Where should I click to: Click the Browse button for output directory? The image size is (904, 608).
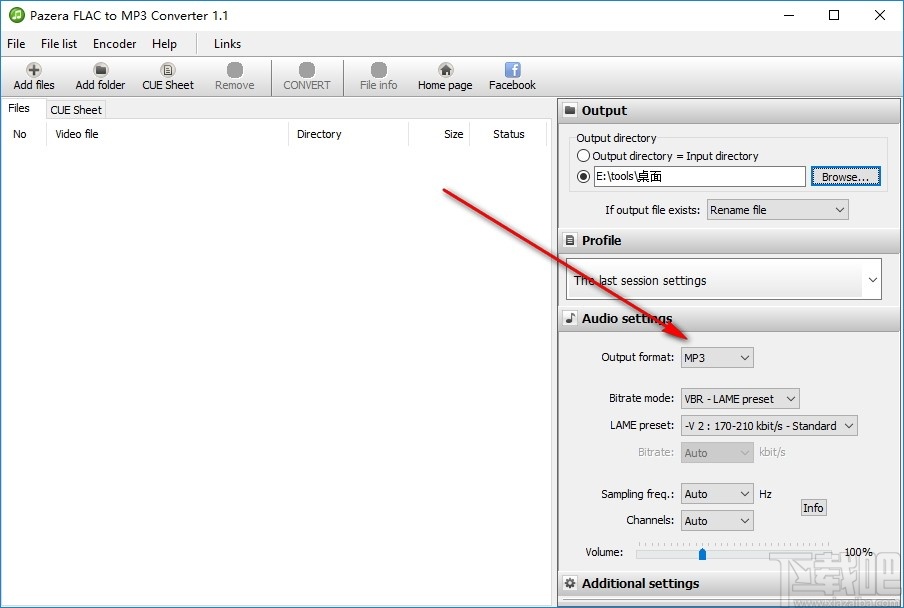point(845,176)
